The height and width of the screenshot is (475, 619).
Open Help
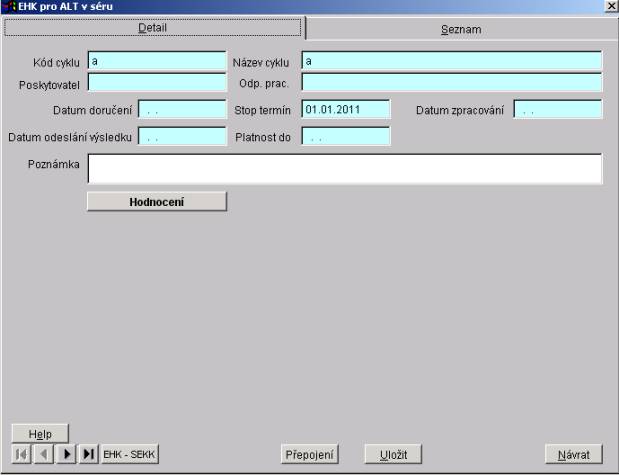(40, 433)
